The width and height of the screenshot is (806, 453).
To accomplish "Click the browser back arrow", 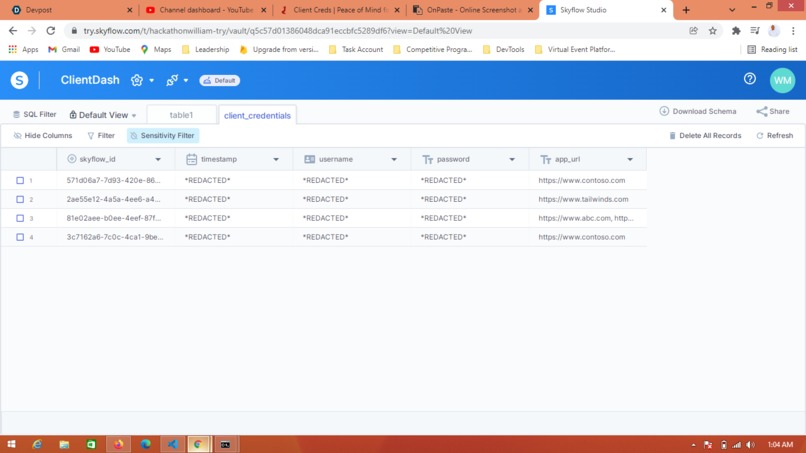I will [x=13, y=31].
